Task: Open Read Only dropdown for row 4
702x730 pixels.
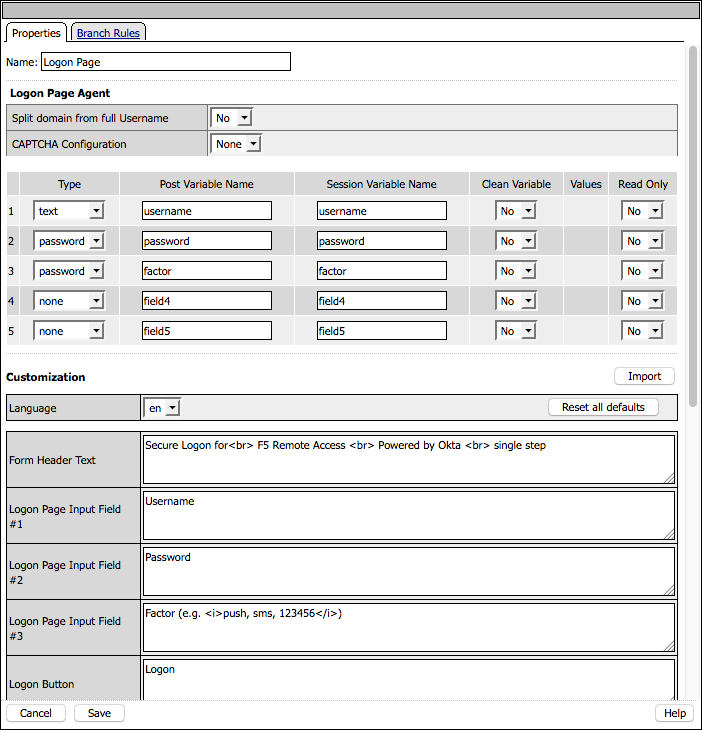Action: point(643,301)
